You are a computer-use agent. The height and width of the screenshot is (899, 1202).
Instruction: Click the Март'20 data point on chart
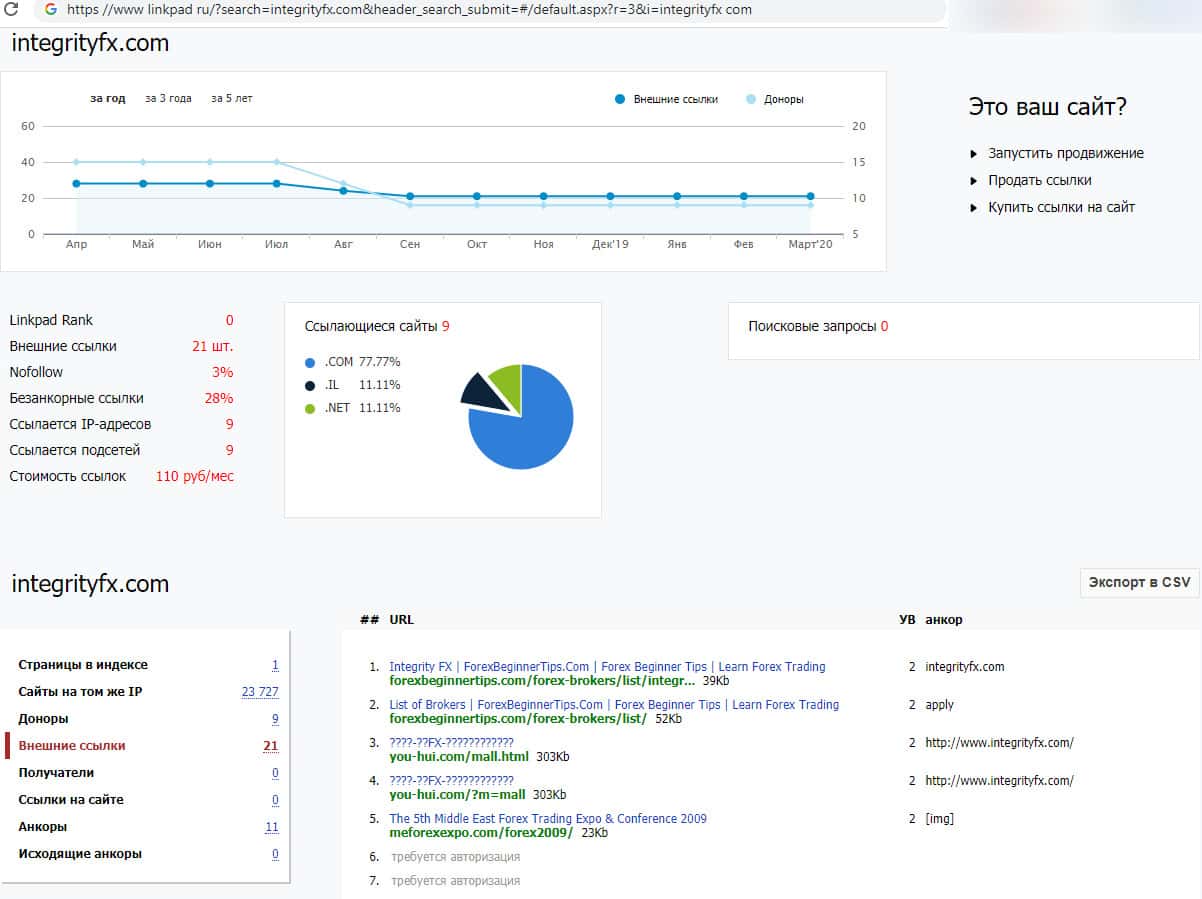[x=810, y=196]
